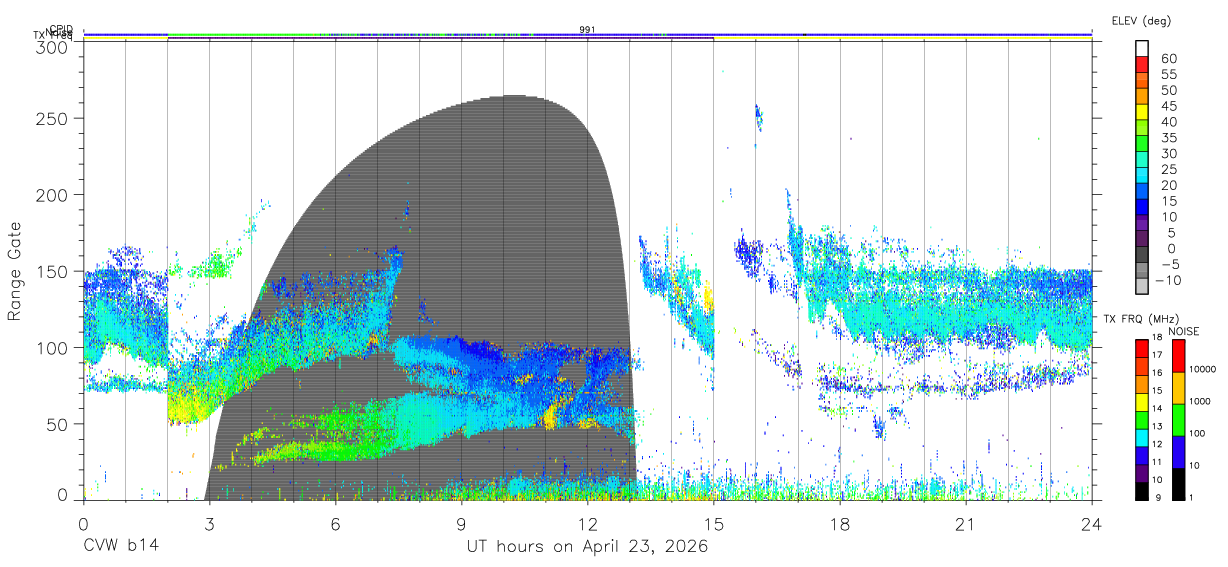The width and height of the screenshot is (1228, 567).
Task: Click the 150 tick label on Range Gate axis
Action: (x=54, y=271)
